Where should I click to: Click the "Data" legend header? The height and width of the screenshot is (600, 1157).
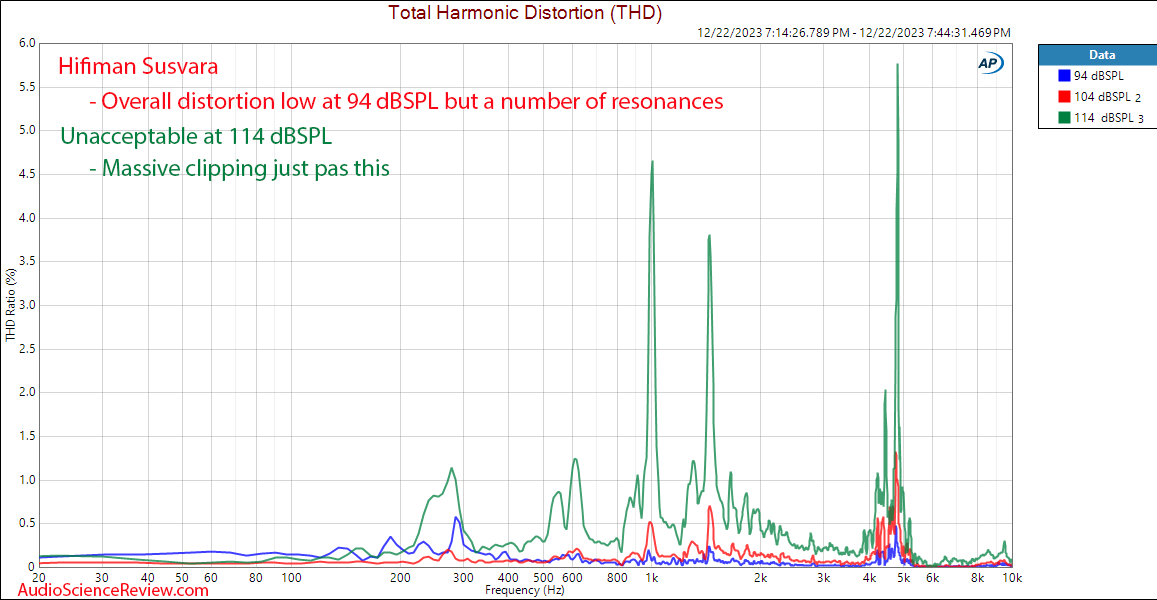pos(1102,55)
